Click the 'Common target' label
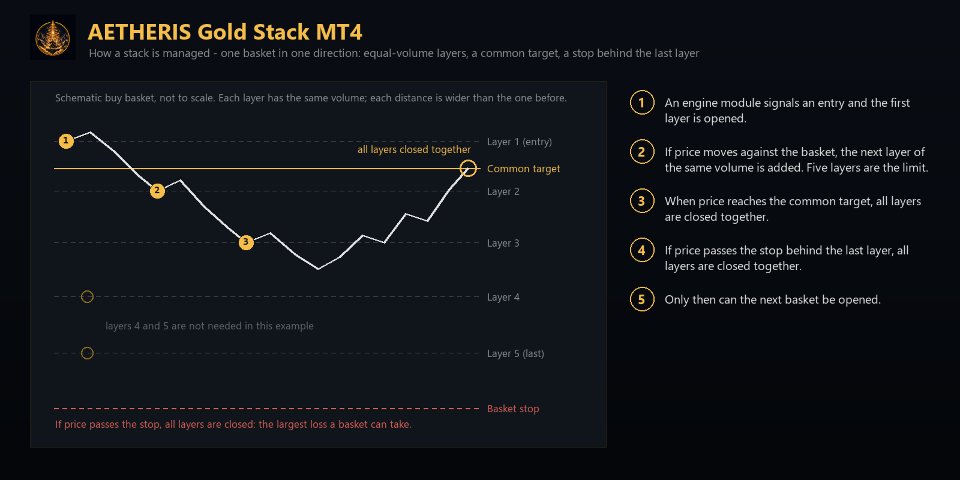The width and height of the screenshot is (960, 480). [x=523, y=169]
